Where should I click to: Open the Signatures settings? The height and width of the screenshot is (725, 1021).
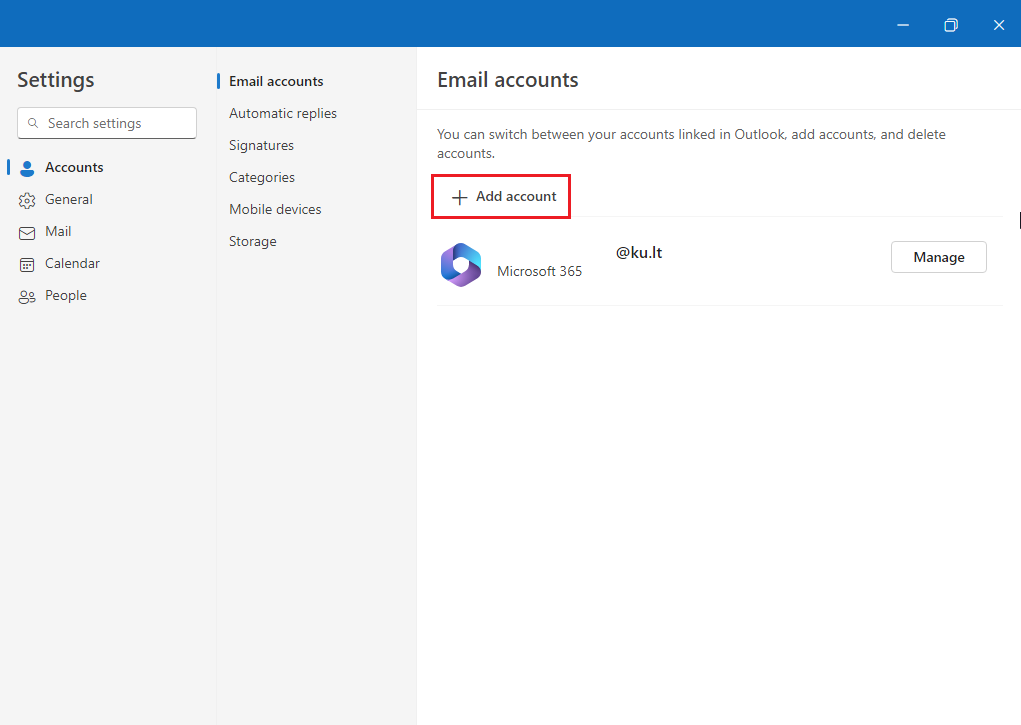coord(261,145)
